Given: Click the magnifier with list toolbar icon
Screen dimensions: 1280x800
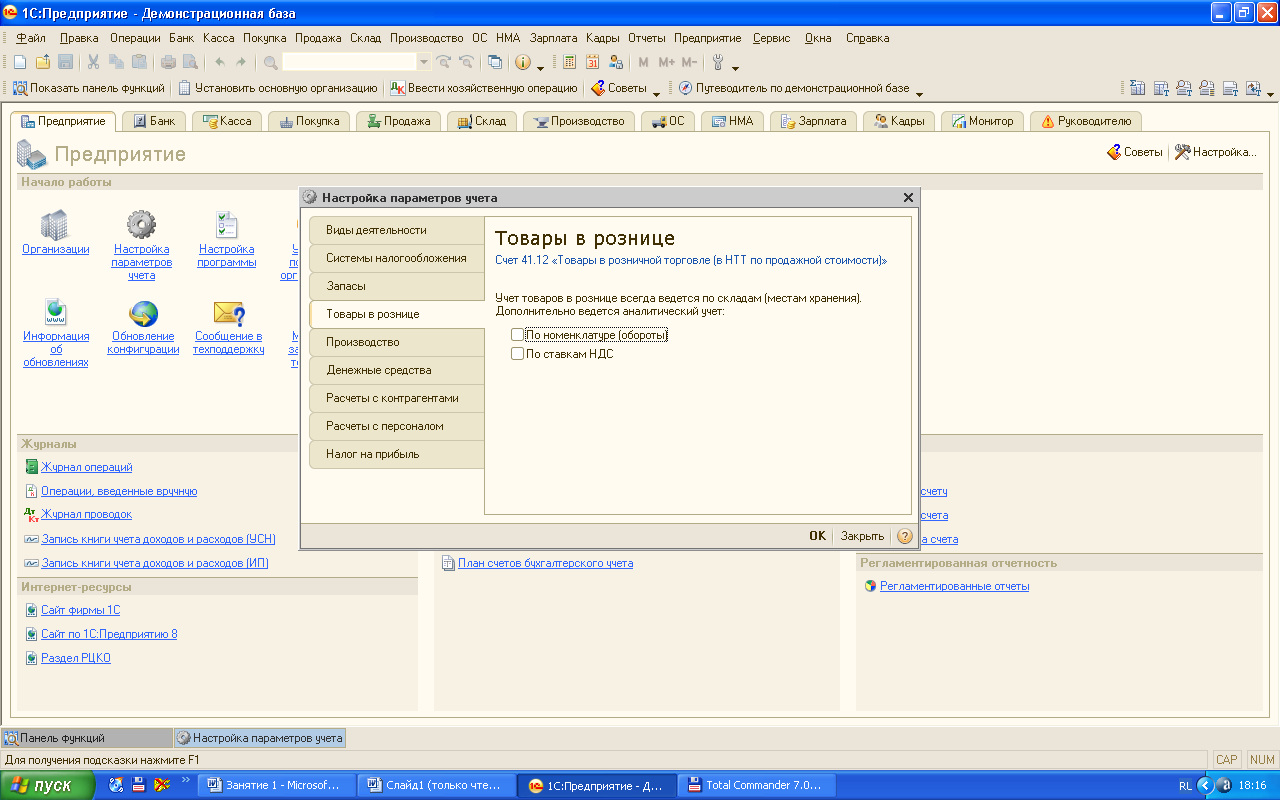Looking at the screenshot, I should click(x=1207, y=88).
